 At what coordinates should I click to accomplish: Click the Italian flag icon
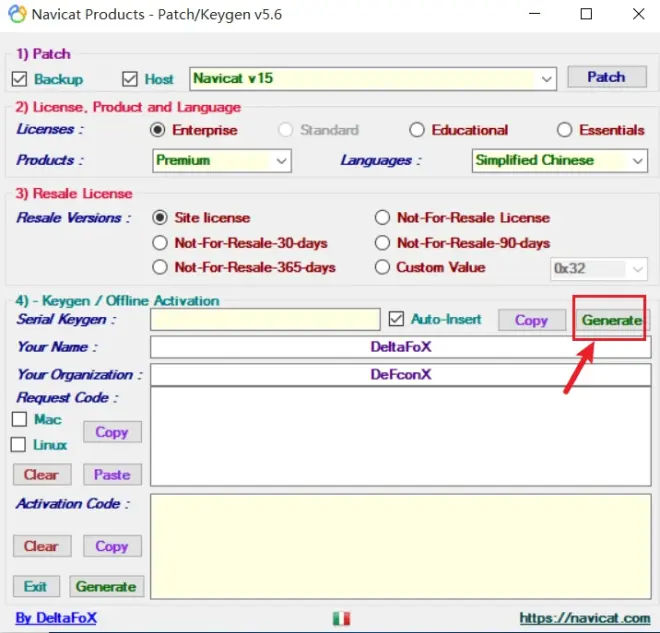341,618
